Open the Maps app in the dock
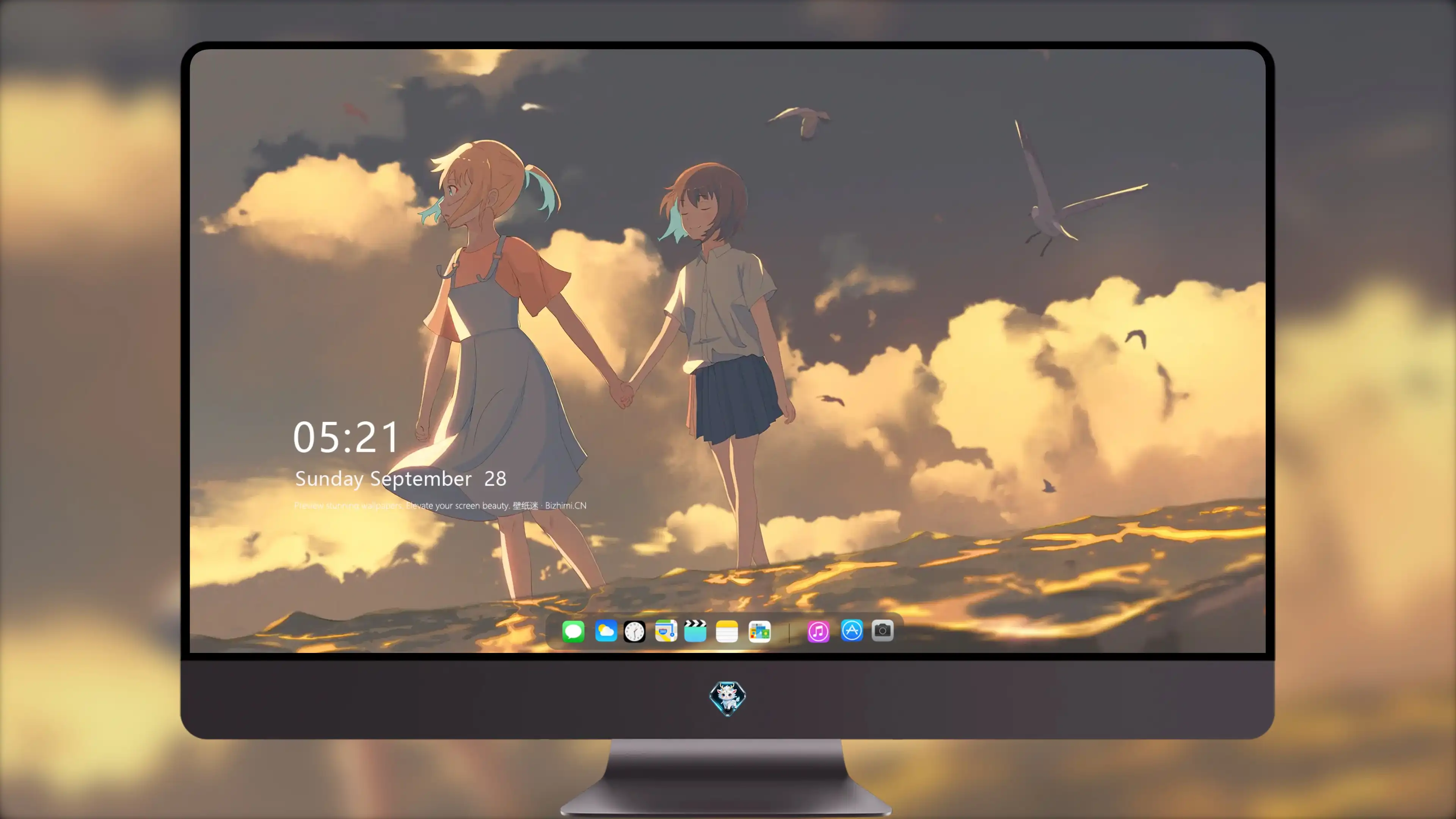The image size is (1456, 819). [666, 631]
